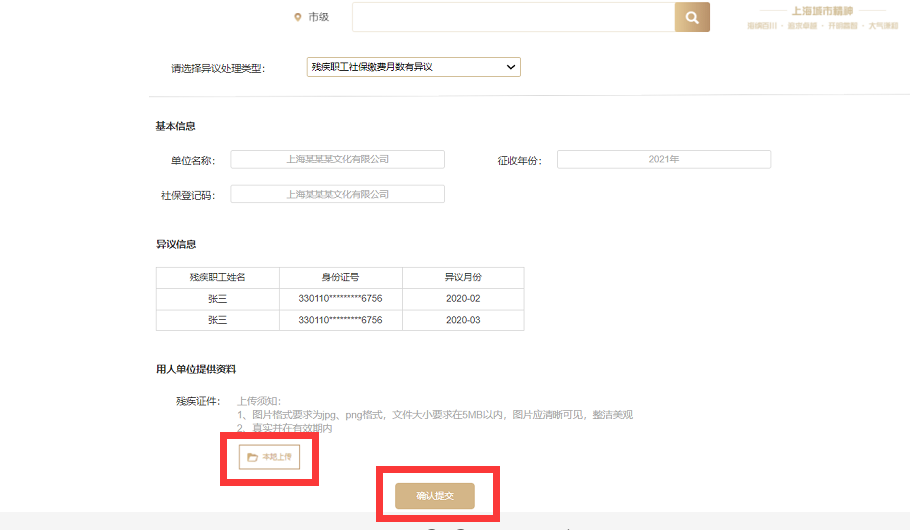This screenshot has height=530, width=910.
Task: Click the folder icon in 本地上传
Action: (252, 457)
